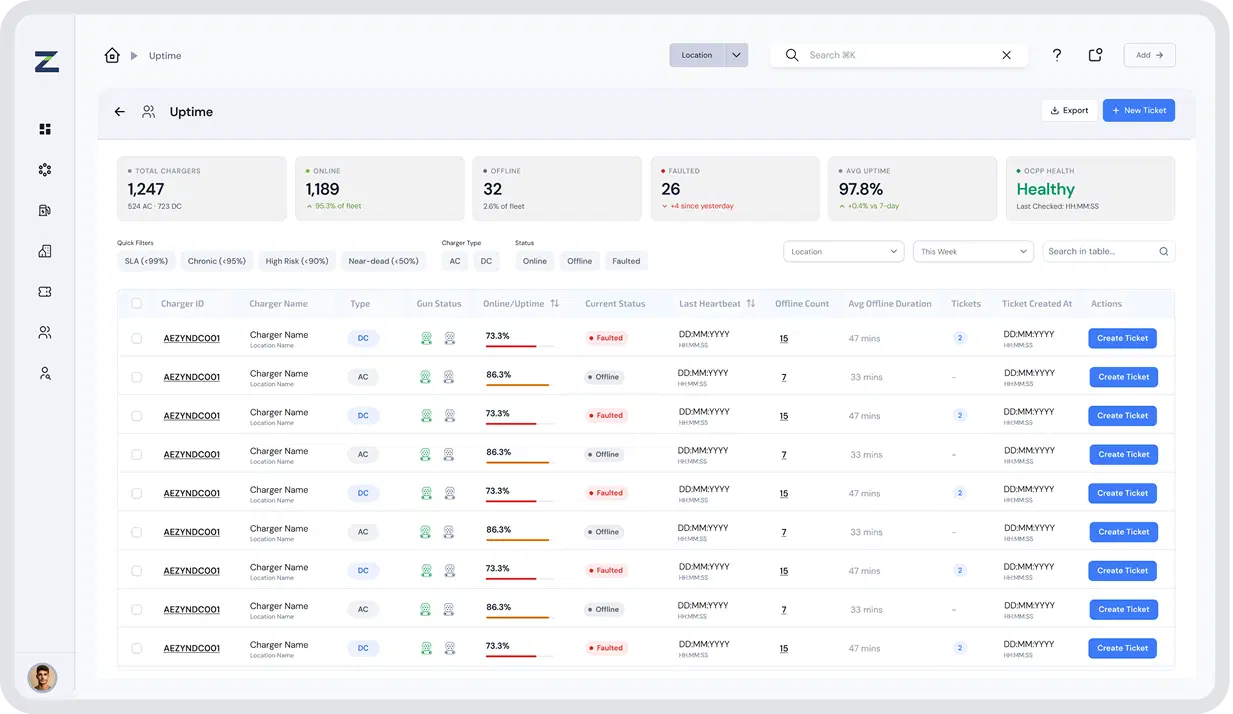Focus the Search in table field
The image size is (1233, 714).
[1108, 252]
